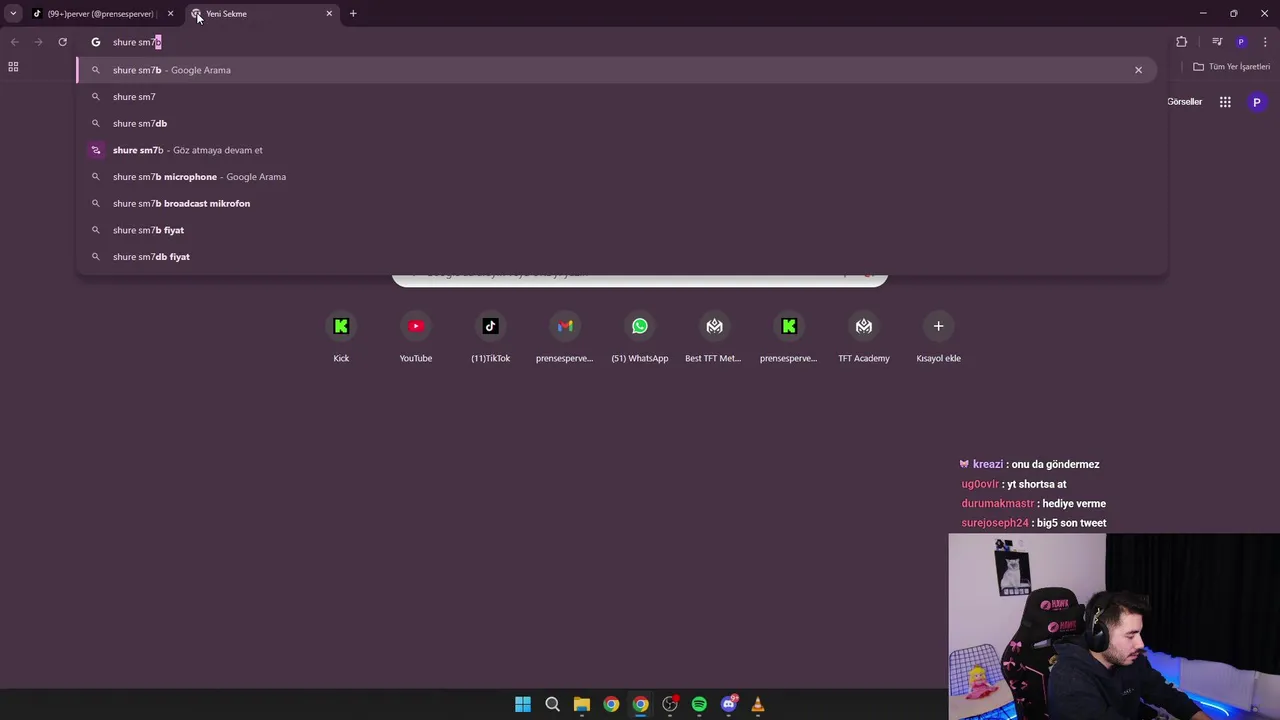Open Spotify from the taskbar
Viewport: 1280px width, 720px height.
click(x=699, y=704)
